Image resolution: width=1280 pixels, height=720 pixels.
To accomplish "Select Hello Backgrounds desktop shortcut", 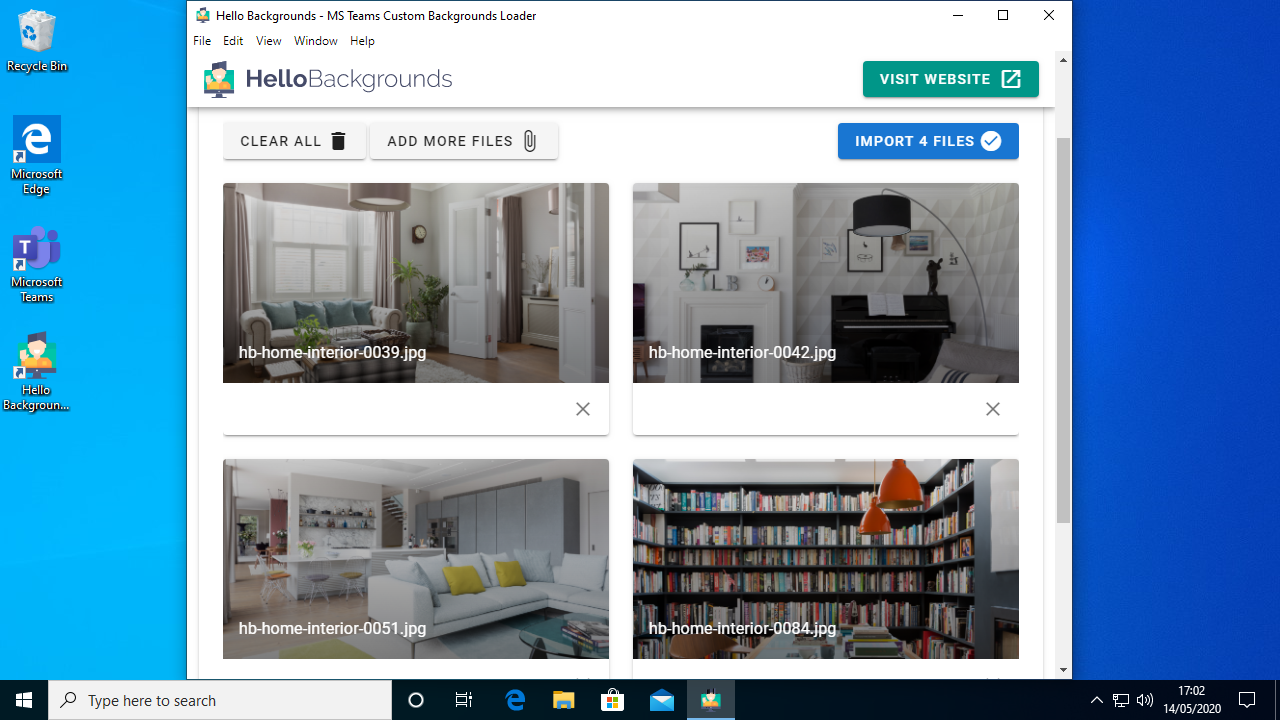I will pos(37,372).
